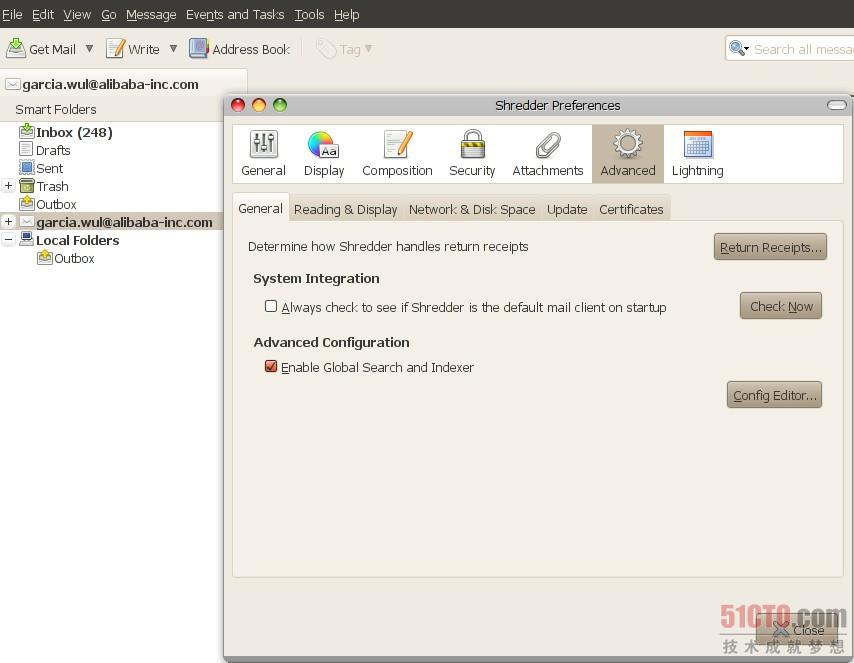854x663 pixels.
Task: Open the General preferences pane icon
Action: (x=264, y=154)
